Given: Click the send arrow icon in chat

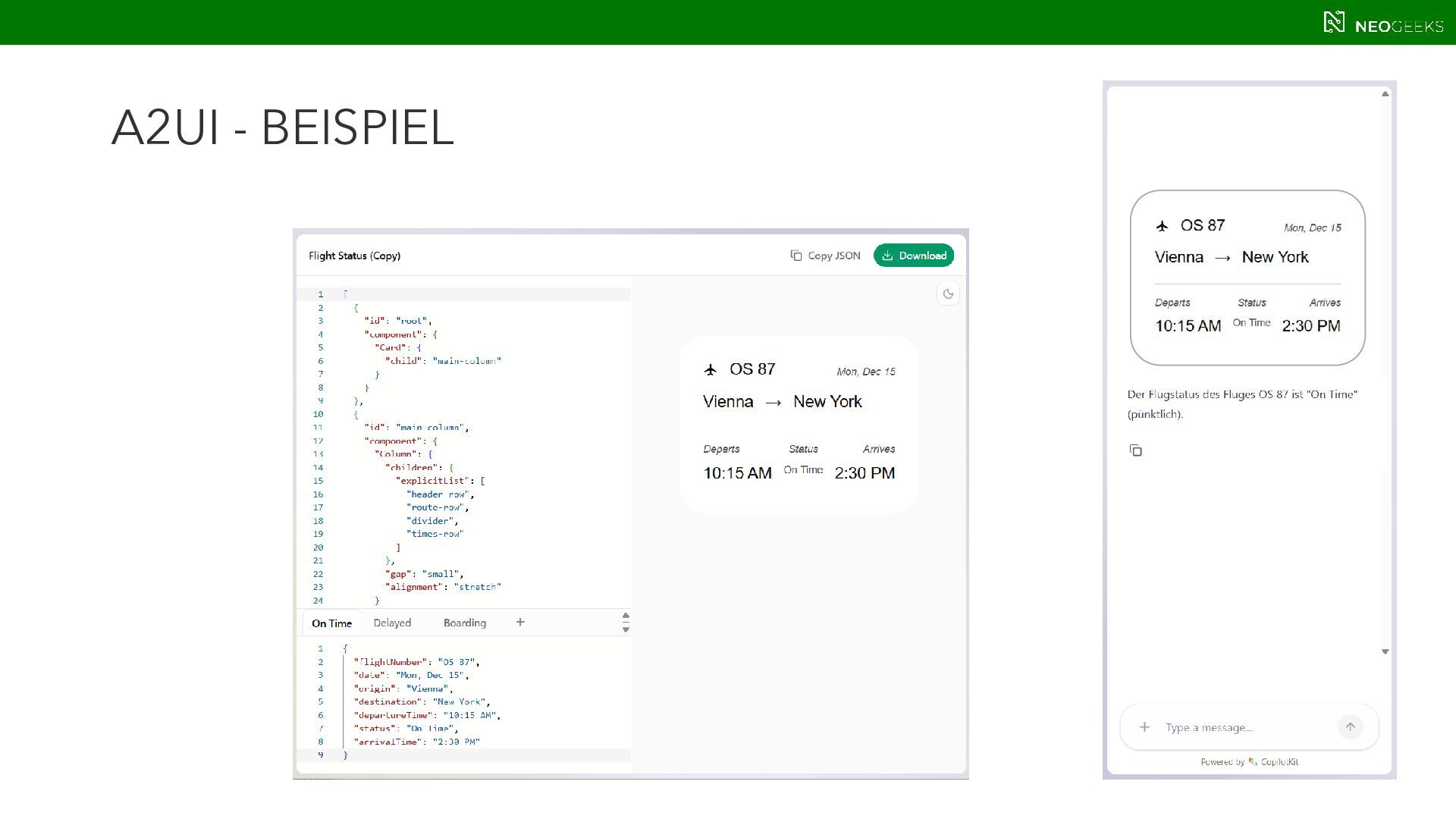Looking at the screenshot, I should [x=1350, y=726].
